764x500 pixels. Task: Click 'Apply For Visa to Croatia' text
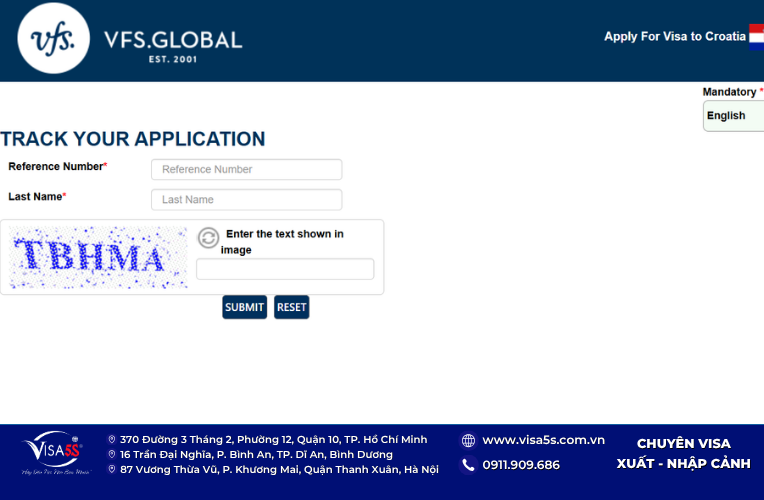675,37
